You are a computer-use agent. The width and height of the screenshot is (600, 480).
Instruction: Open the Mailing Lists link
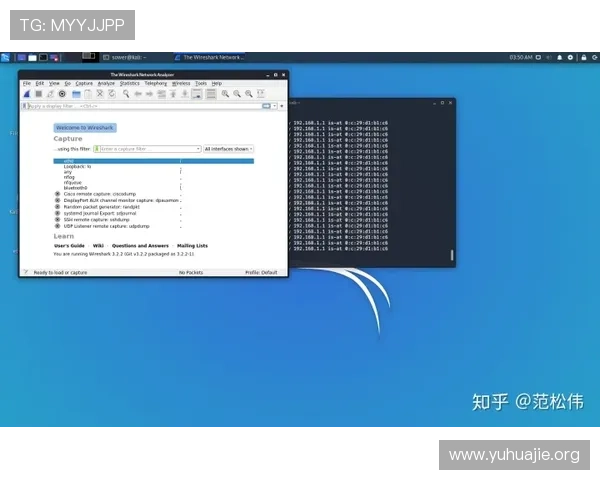[192, 246]
